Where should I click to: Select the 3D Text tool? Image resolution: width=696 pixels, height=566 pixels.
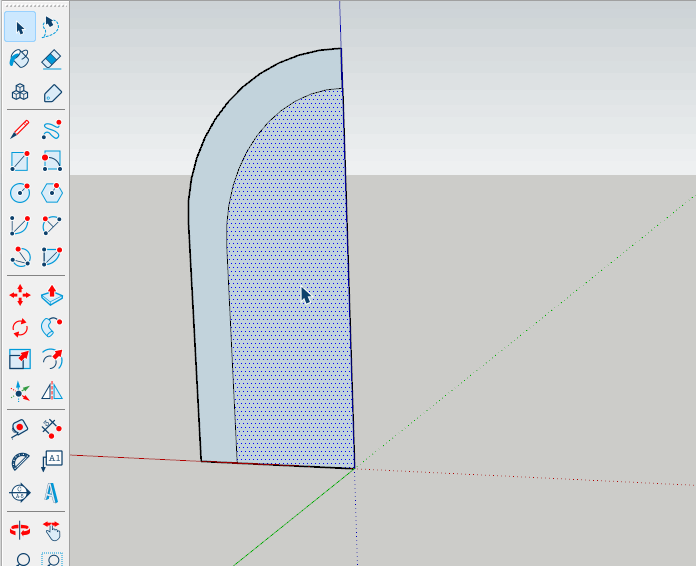click(51, 493)
